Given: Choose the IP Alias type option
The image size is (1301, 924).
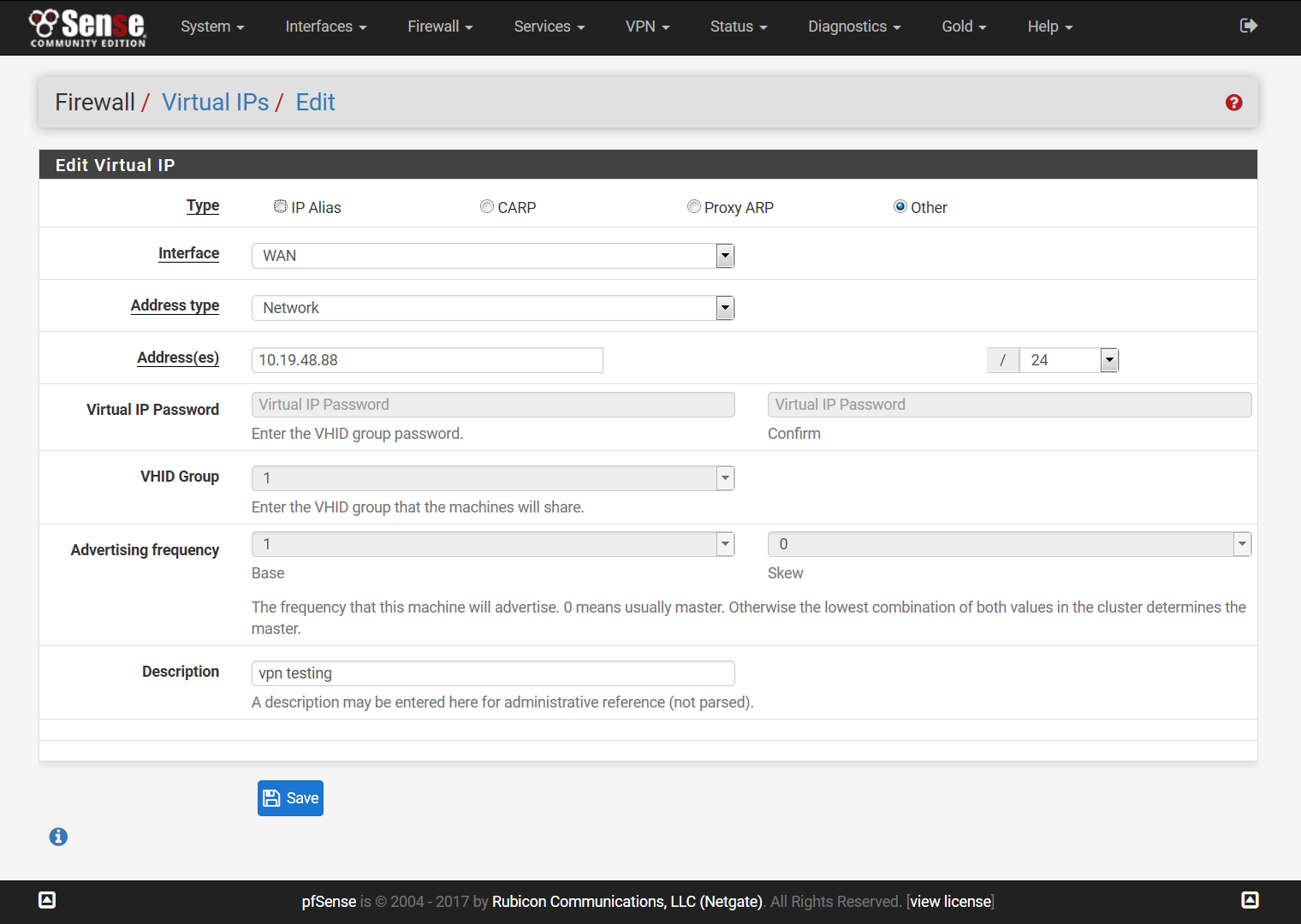Looking at the screenshot, I should [280, 206].
